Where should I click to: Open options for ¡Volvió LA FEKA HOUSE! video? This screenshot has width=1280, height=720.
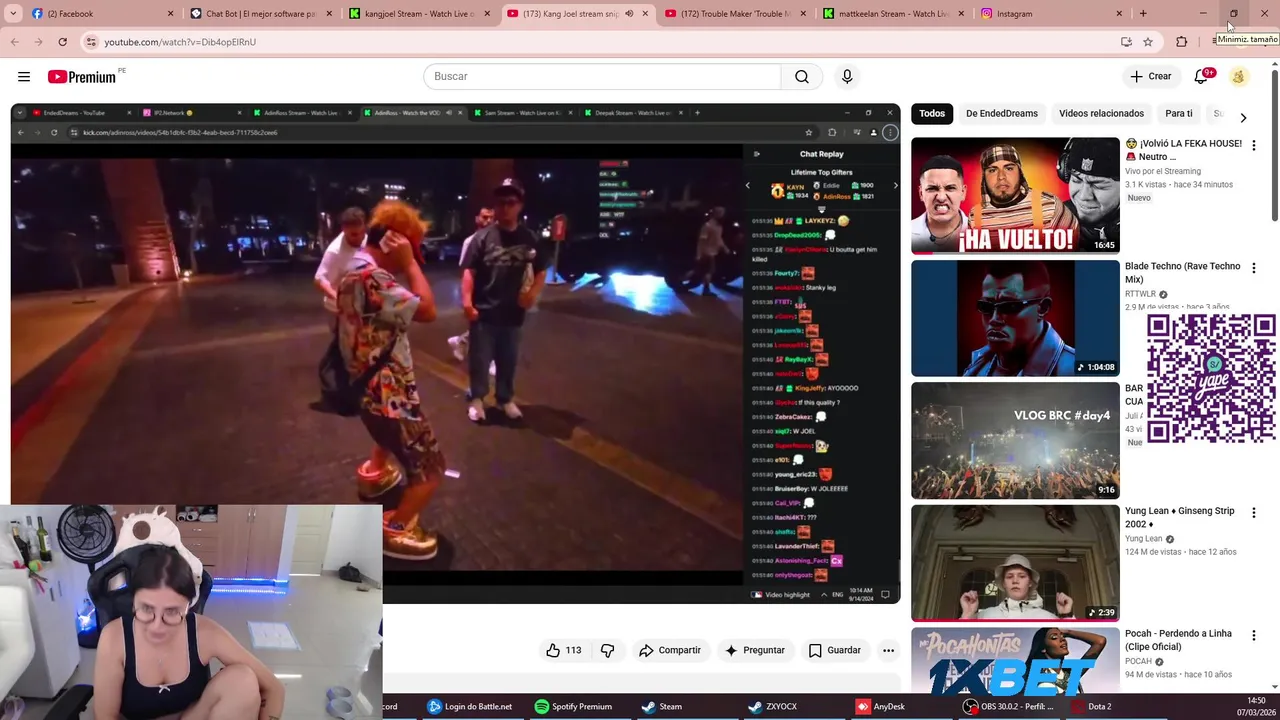point(1253,145)
